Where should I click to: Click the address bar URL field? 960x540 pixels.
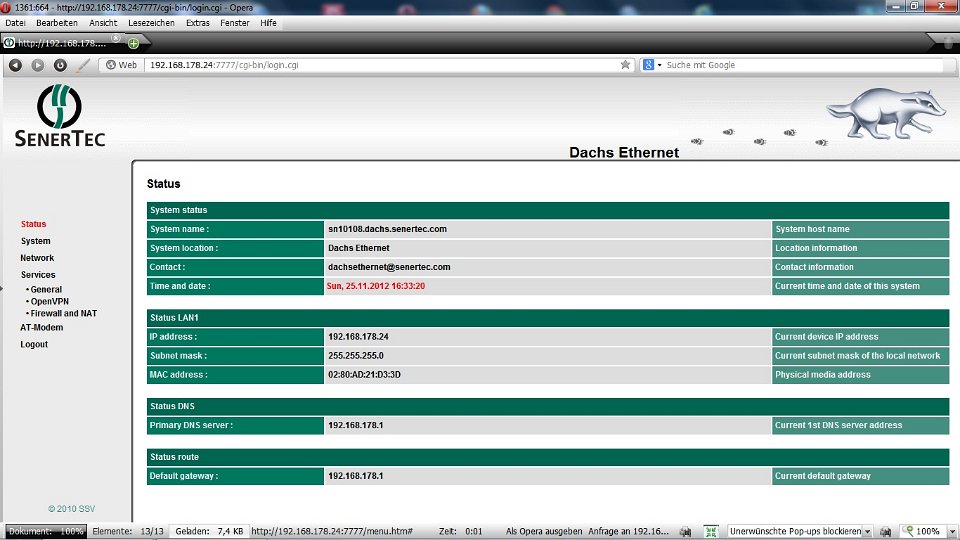click(380, 65)
